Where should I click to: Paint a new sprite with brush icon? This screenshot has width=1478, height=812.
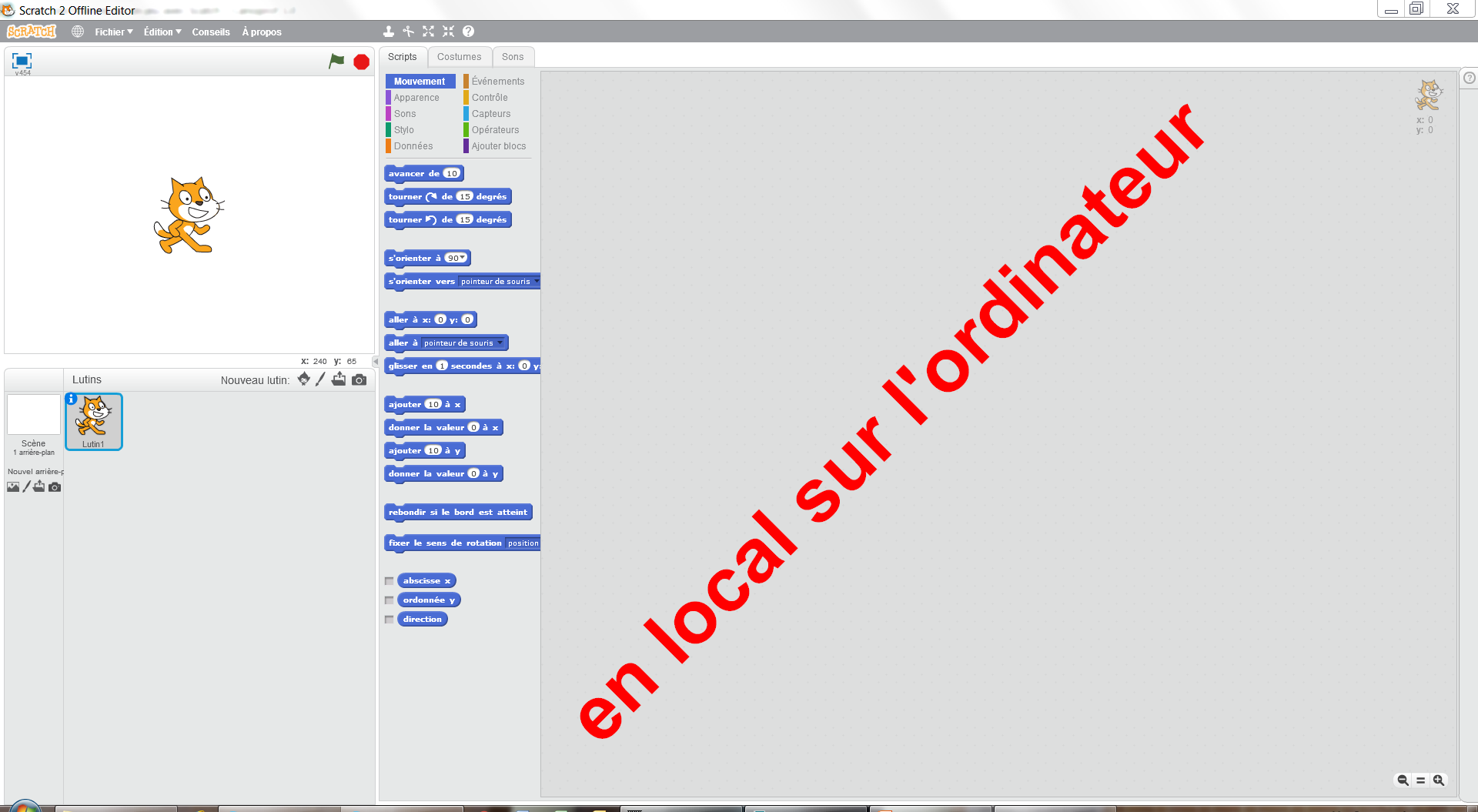click(321, 379)
